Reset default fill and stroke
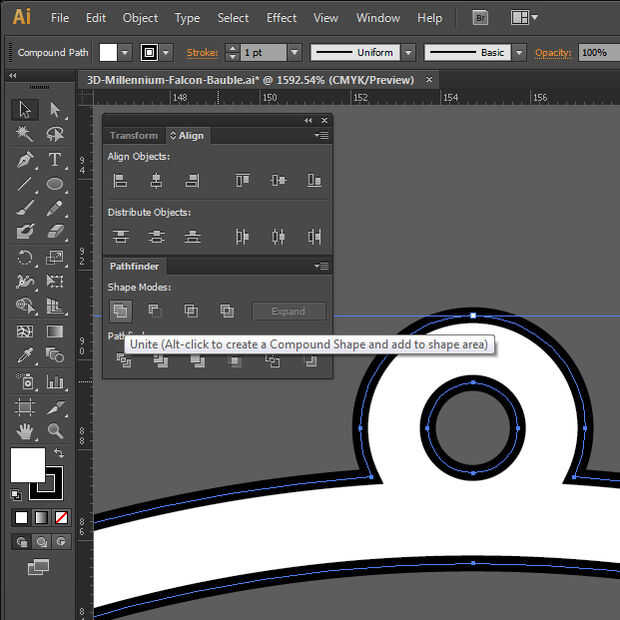This screenshot has height=620, width=620. click(x=16, y=494)
